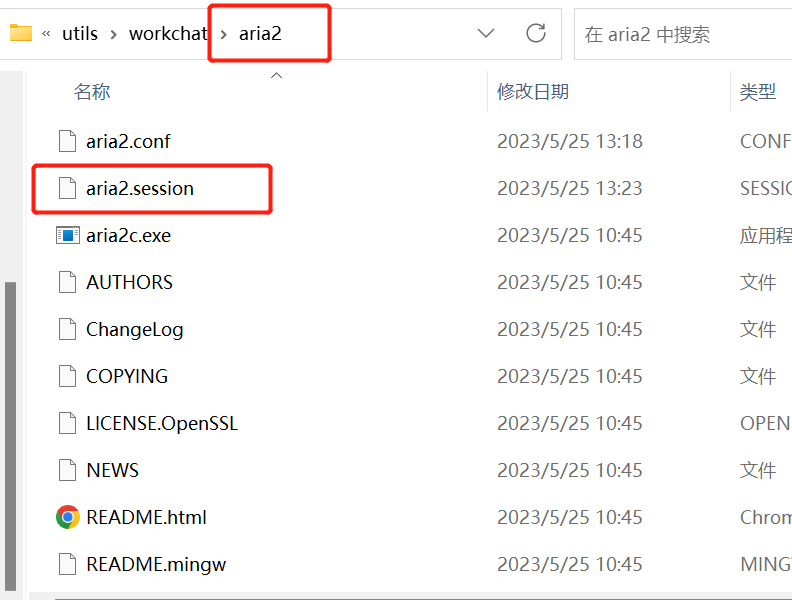Image resolution: width=792 pixels, height=600 pixels.
Task: Select the README.mingw file name
Action: pyautogui.click(x=156, y=564)
